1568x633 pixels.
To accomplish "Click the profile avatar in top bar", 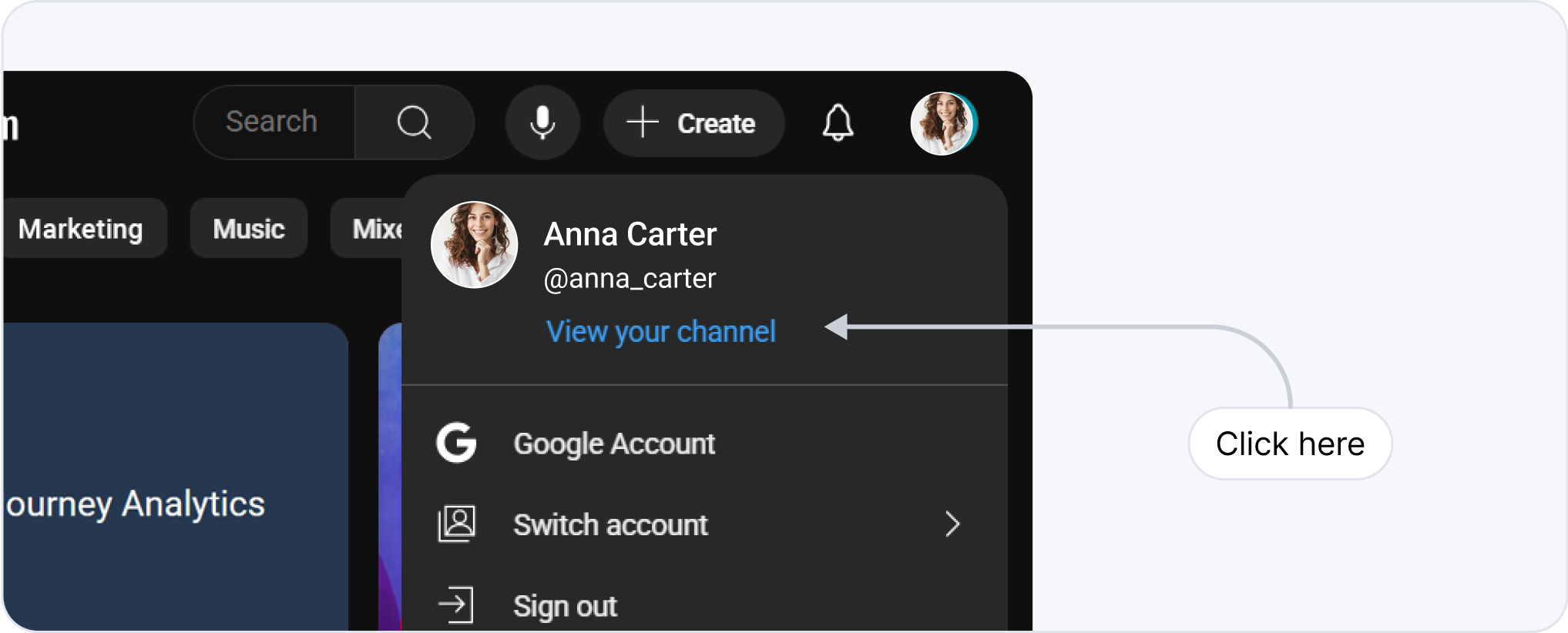I will [x=944, y=123].
